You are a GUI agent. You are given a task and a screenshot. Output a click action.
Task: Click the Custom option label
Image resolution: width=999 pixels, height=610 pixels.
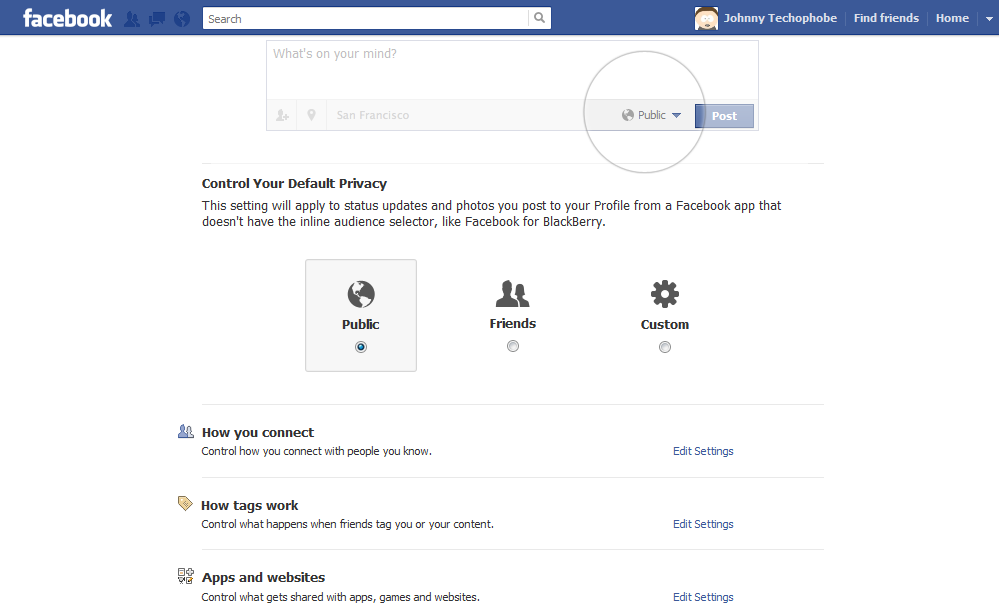click(x=665, y=324)
